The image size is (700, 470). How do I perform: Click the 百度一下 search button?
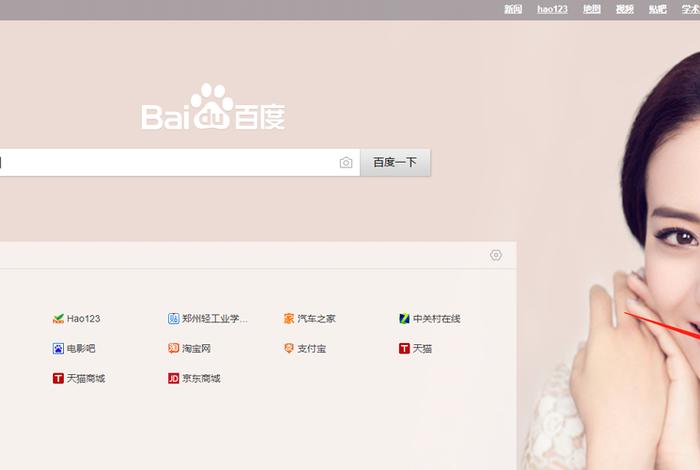(x=396, y=162)
